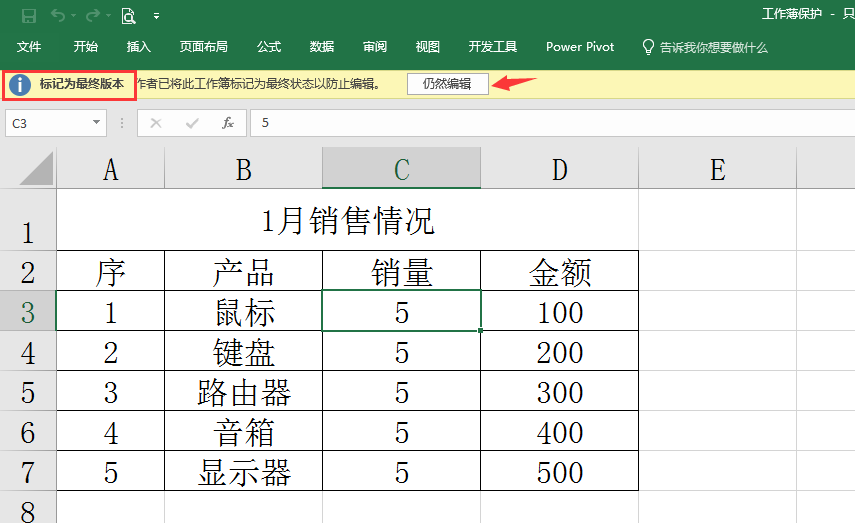Open the 文件 menu tab
855x523 pixels.
click(x=29, y=47)
